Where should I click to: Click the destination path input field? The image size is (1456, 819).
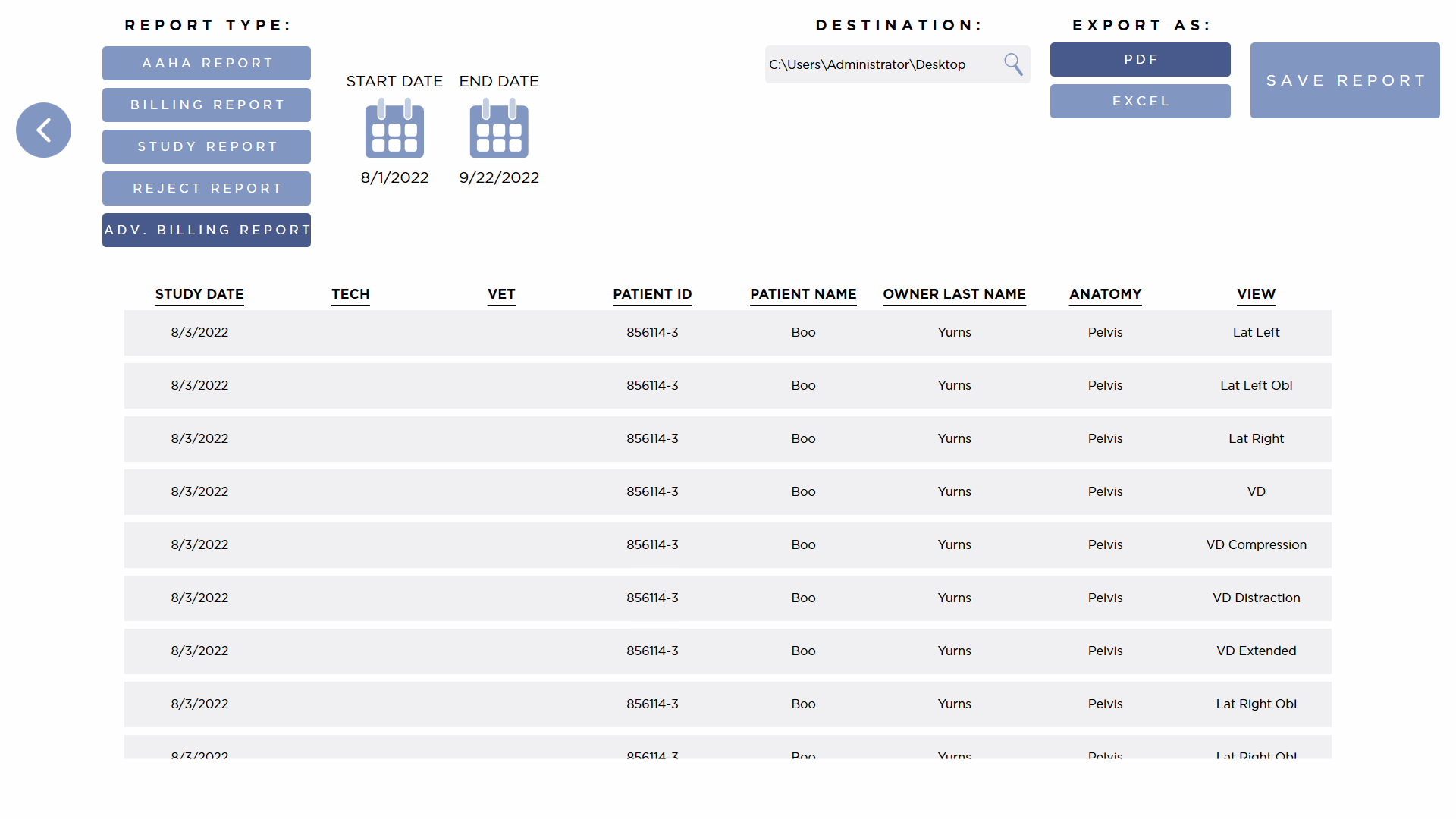tap(880, 64)
